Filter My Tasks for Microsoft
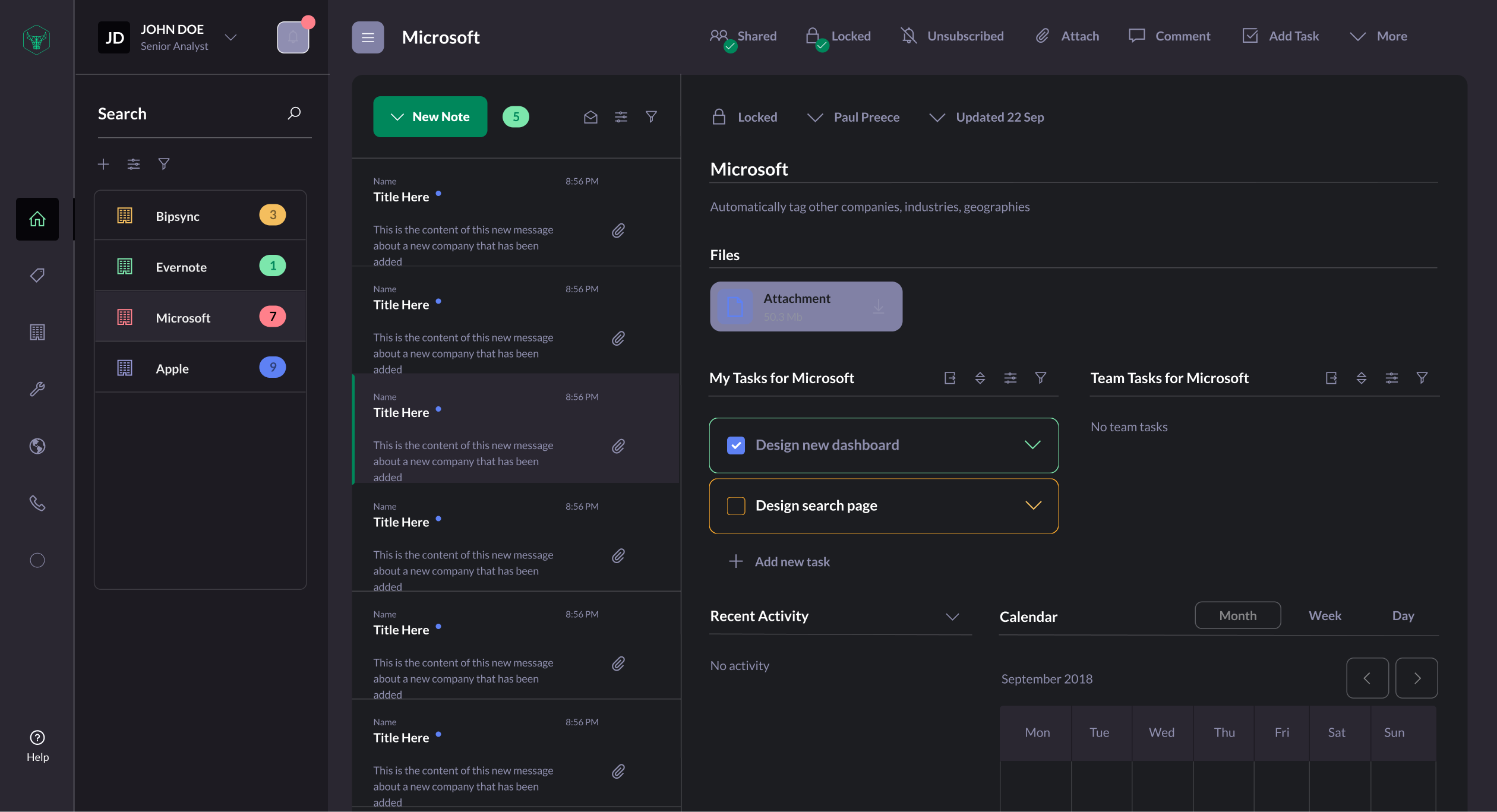This screenshot has width=1497, height=812. tap(1041, 378)
